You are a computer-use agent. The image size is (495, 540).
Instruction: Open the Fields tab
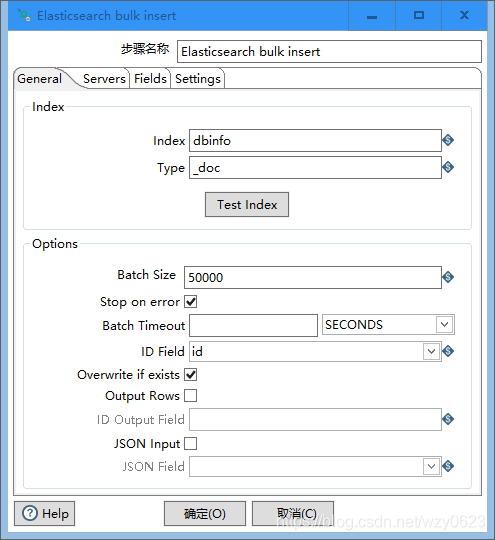coord(150,79)
